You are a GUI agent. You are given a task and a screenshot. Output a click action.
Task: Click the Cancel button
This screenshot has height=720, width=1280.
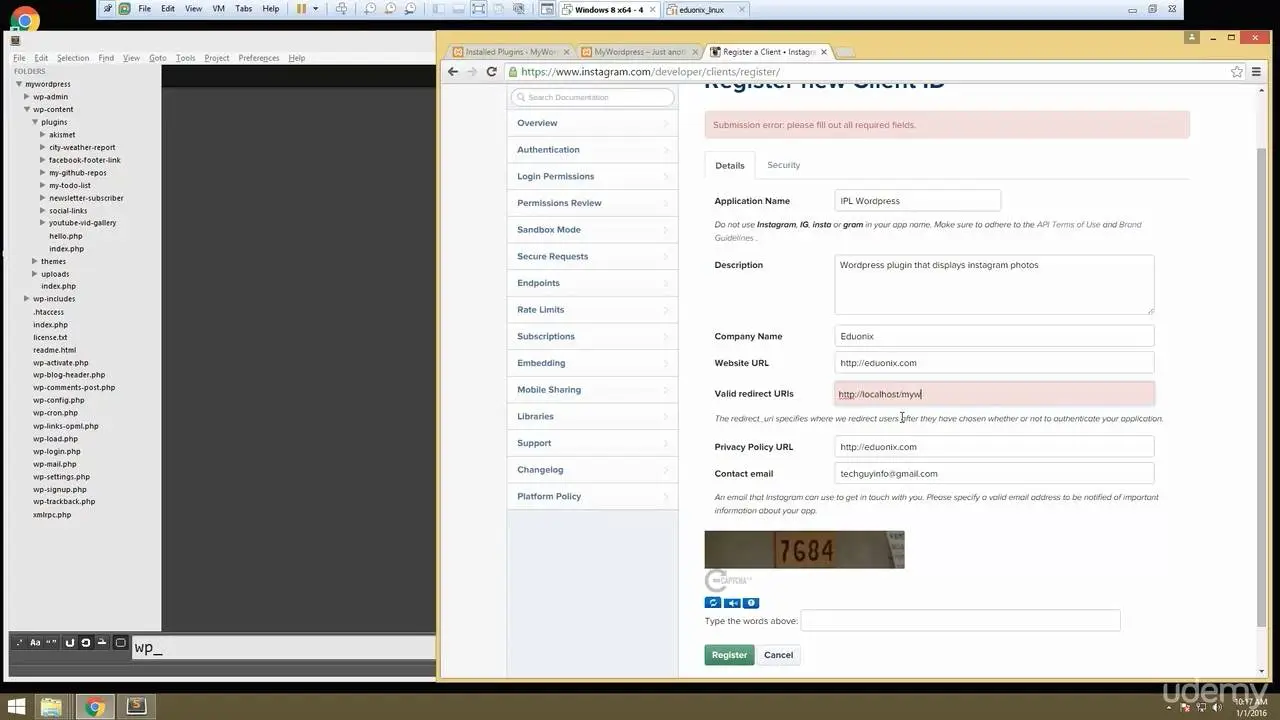pos(778,655)
